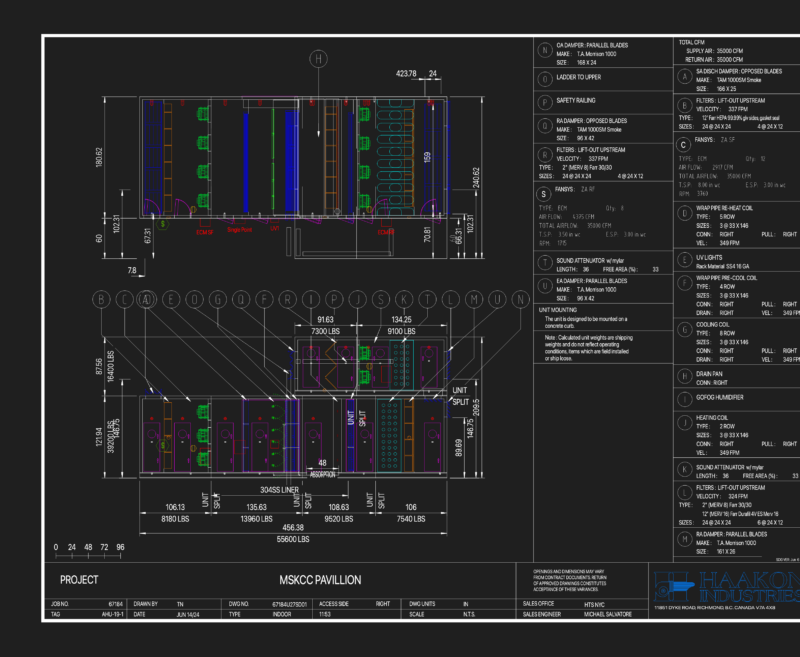Select callout bubble B in the elevation callout row
Viewport: 800px width, 657px height.
pyautogui.click(x=101, y=299)
